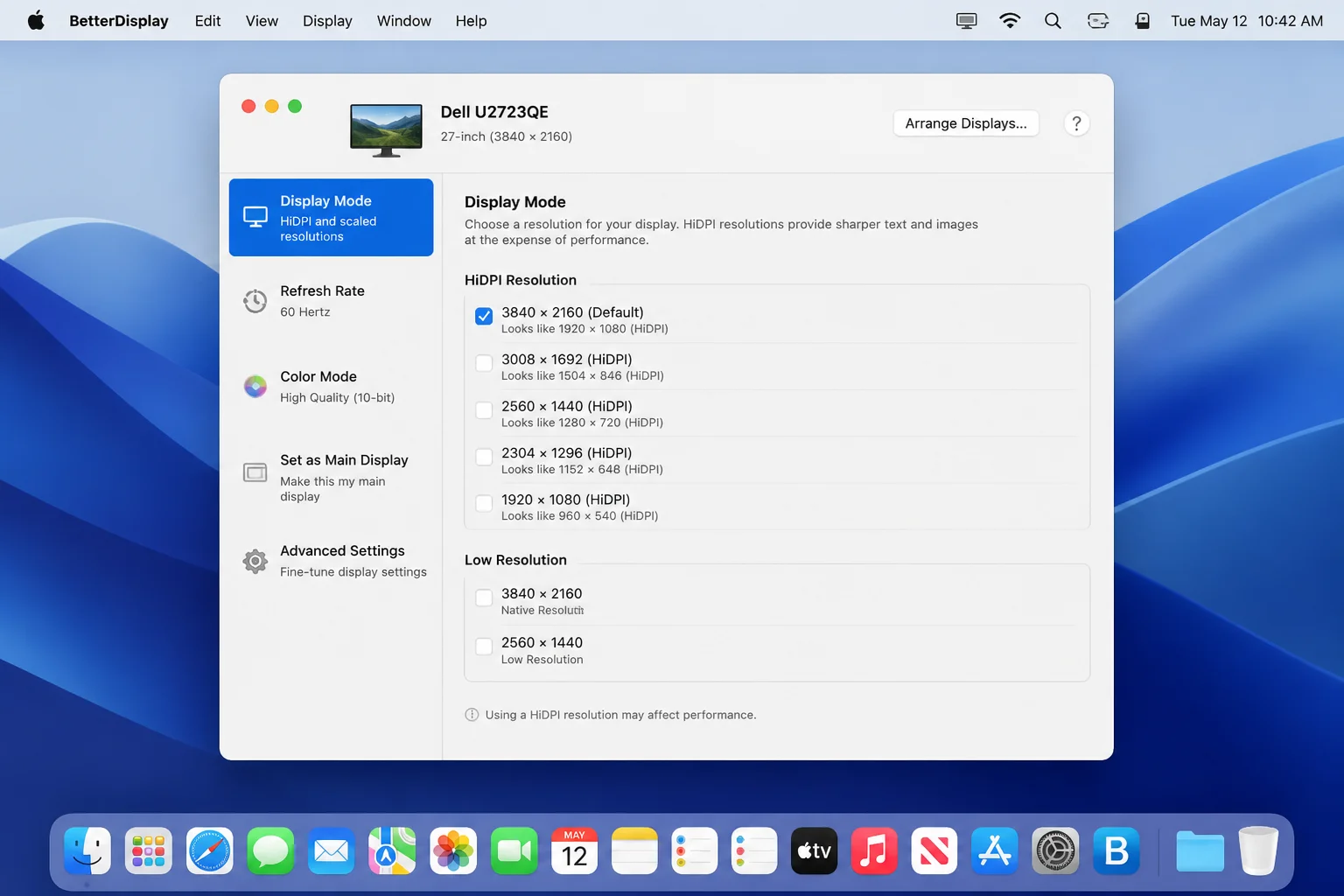Open Spotlight search in the menu bar
Image resolution: width=1344 pixels, height=896 pixels.
tap(1053, 21)
